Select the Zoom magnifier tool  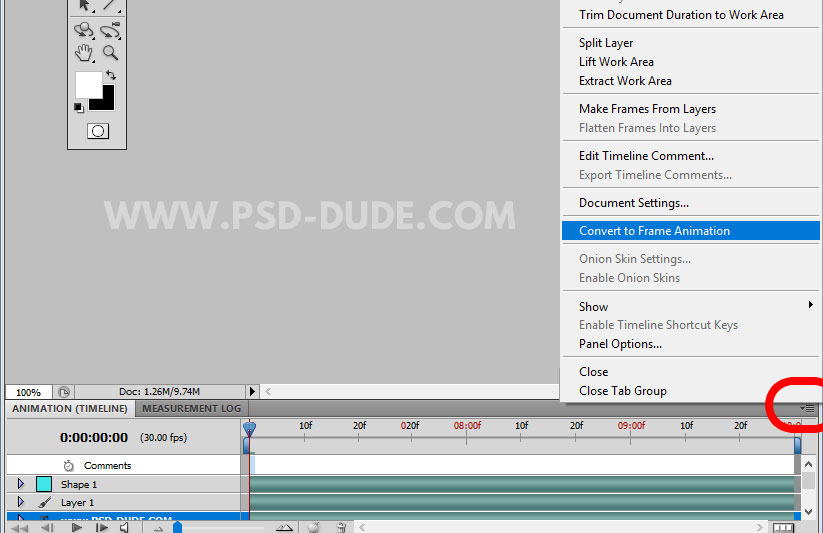pyautogui.click(x=110, y=53)
